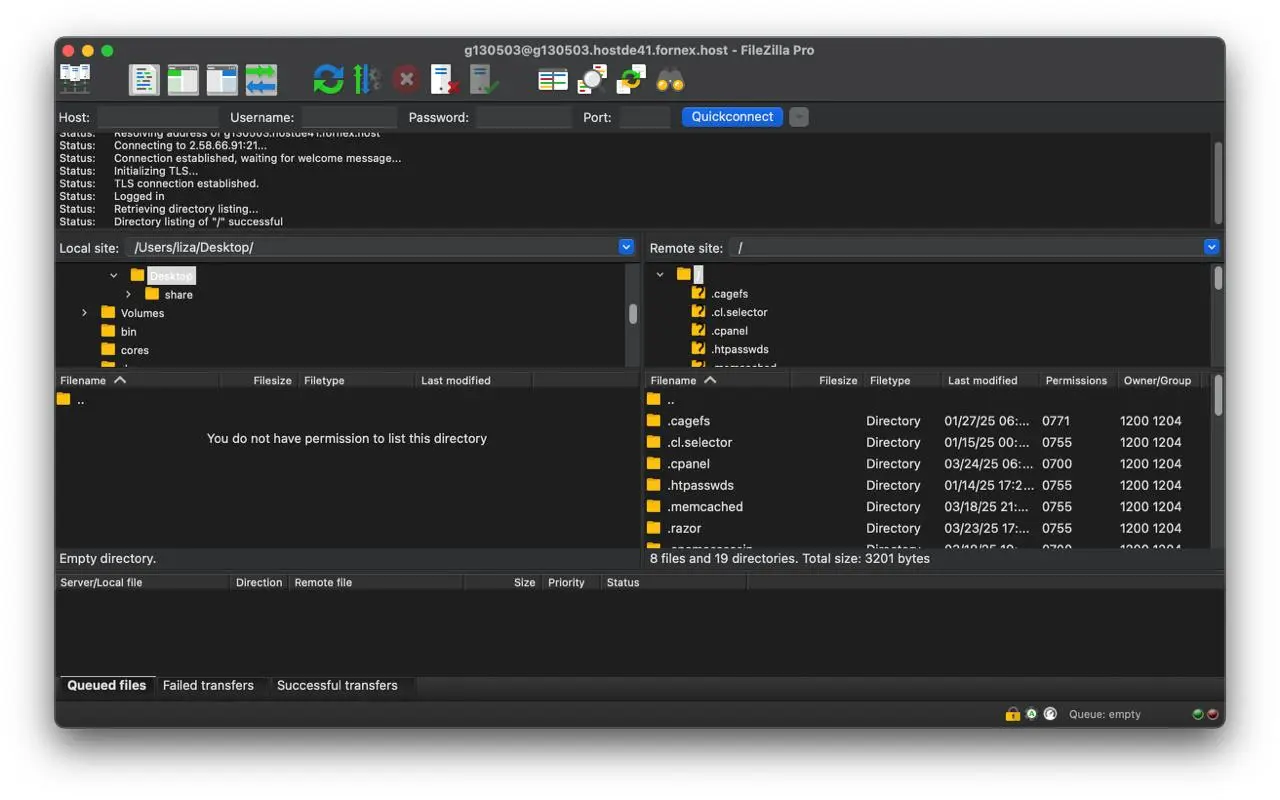
Task: Click the Local site path field
Action: coord(371,247)
